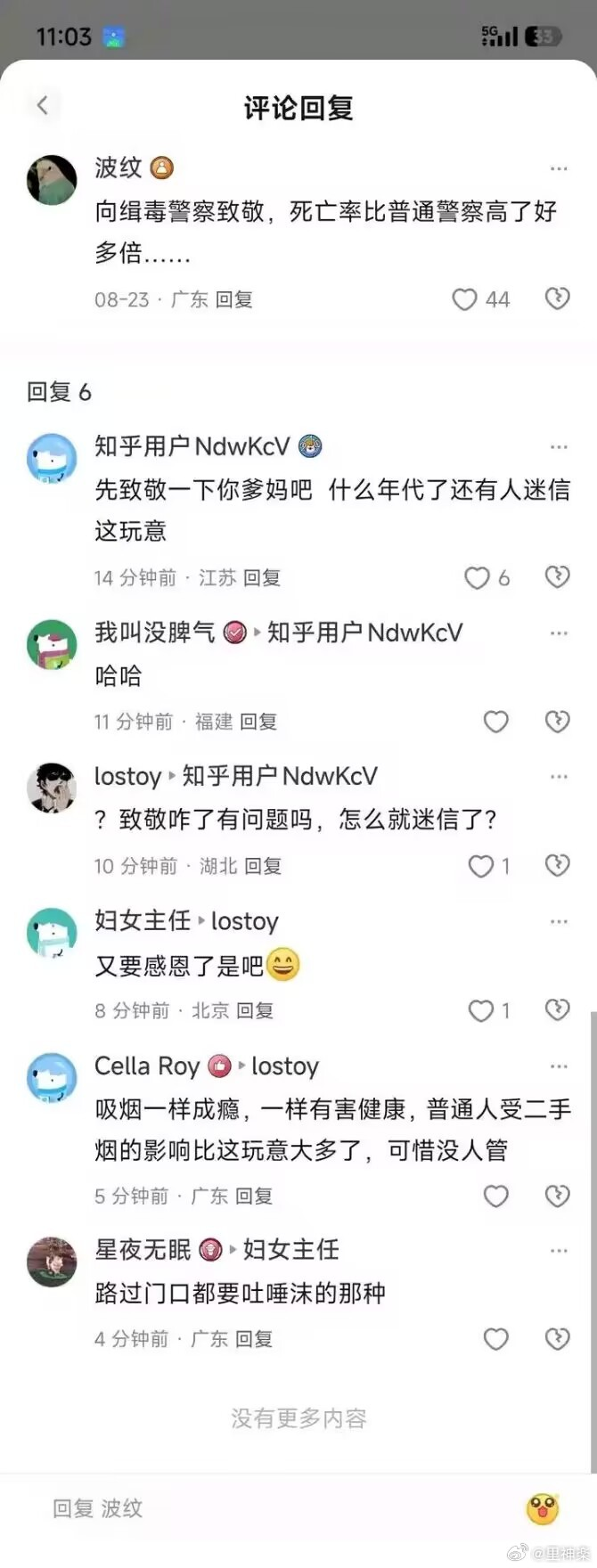Like lostoy's reply with 1 like
Screen dimensions: 597x1568
(480, 866)
